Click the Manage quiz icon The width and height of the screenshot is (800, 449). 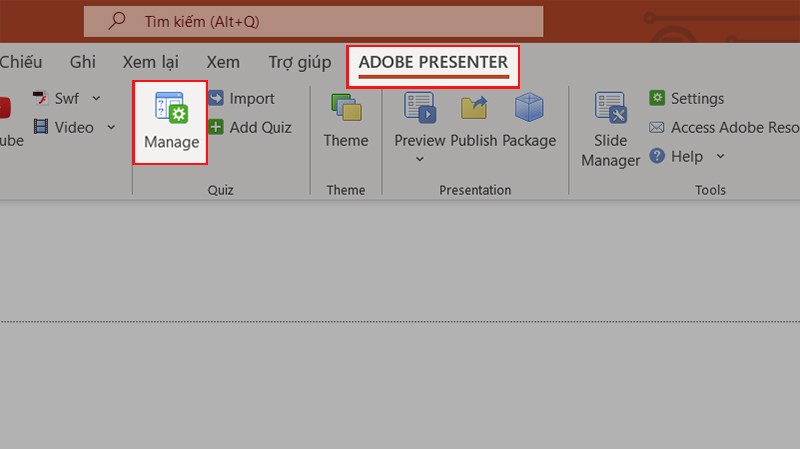pos(171,108)
